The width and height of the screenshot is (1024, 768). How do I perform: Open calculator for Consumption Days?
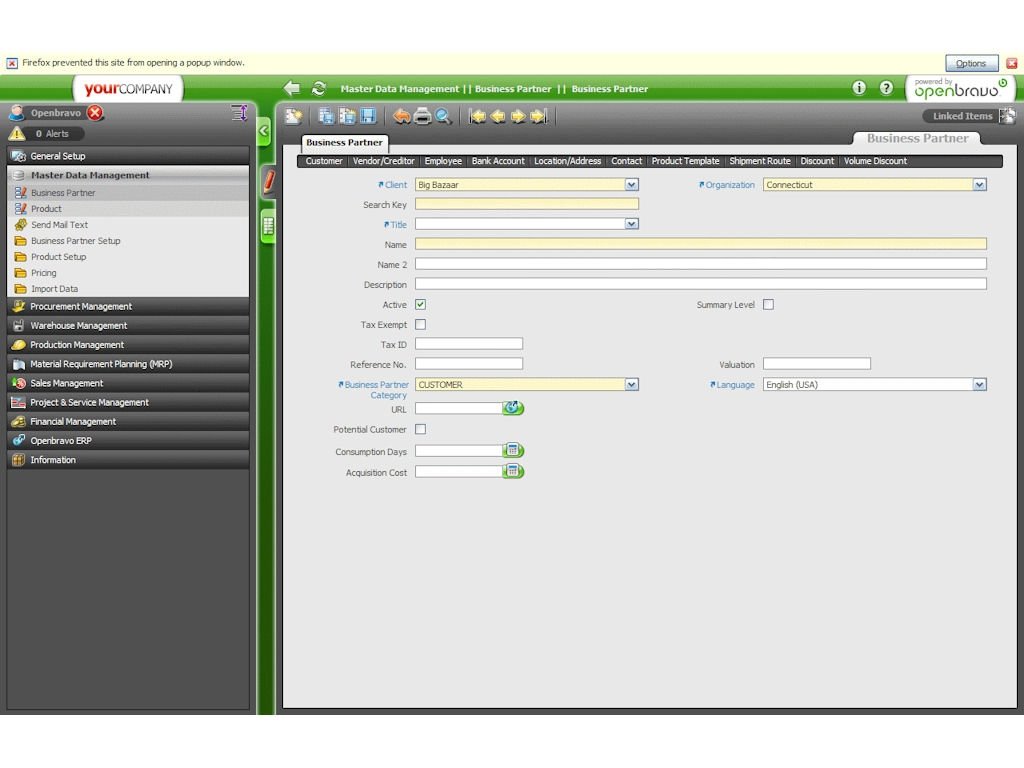point(513,450)
